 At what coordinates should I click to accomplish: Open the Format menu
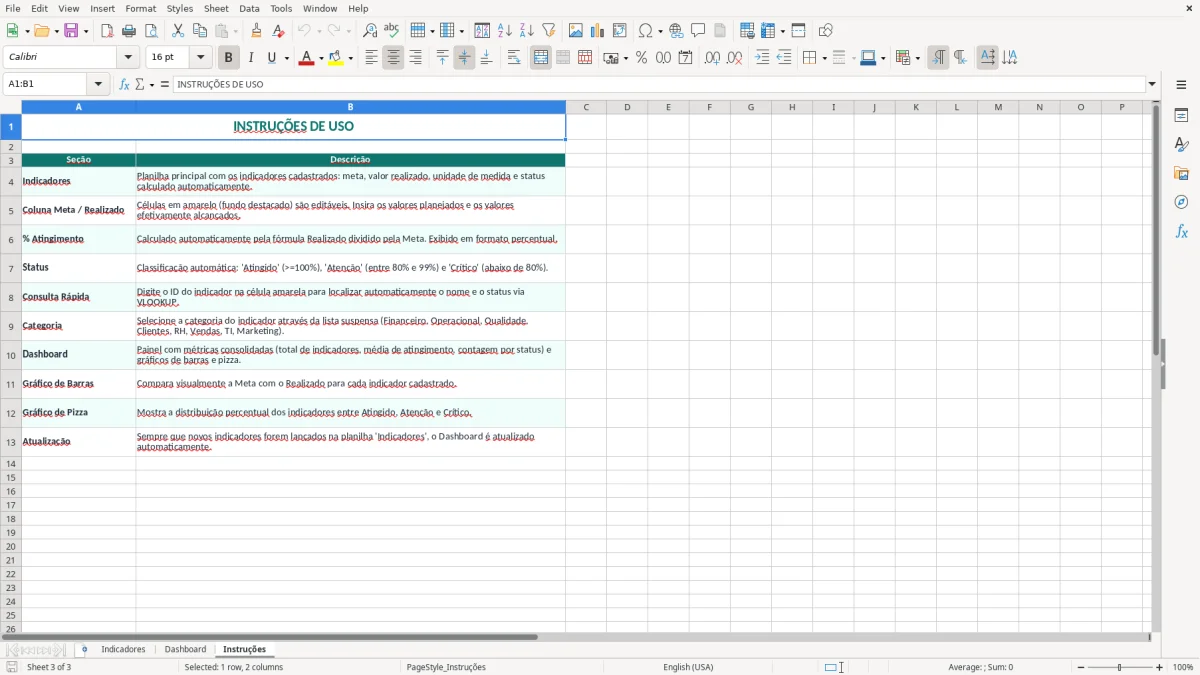coord(141,8)
